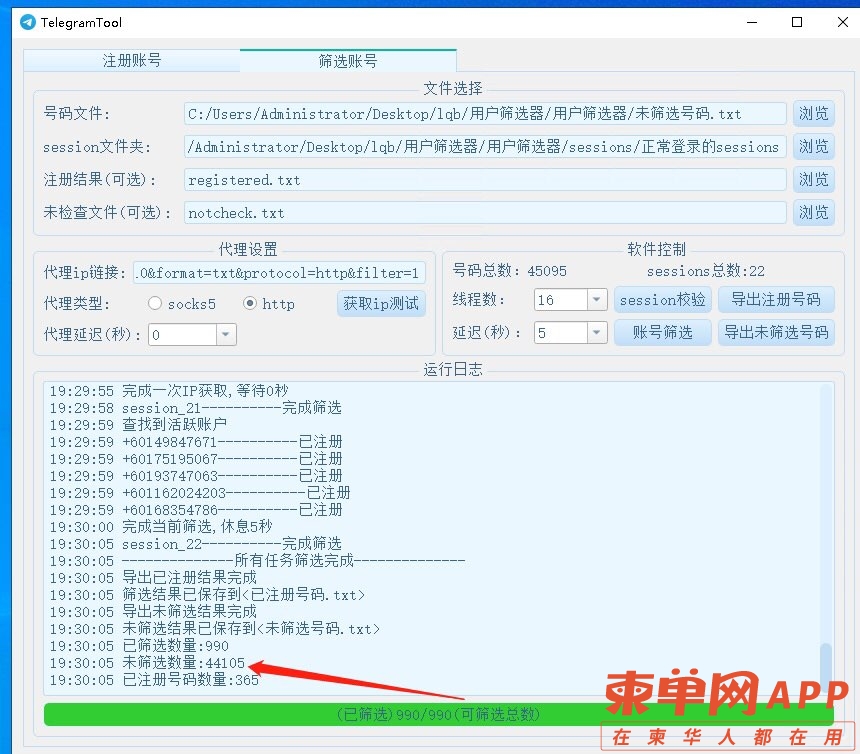Click the 导出未筛选号码 button

pos(776,332)
